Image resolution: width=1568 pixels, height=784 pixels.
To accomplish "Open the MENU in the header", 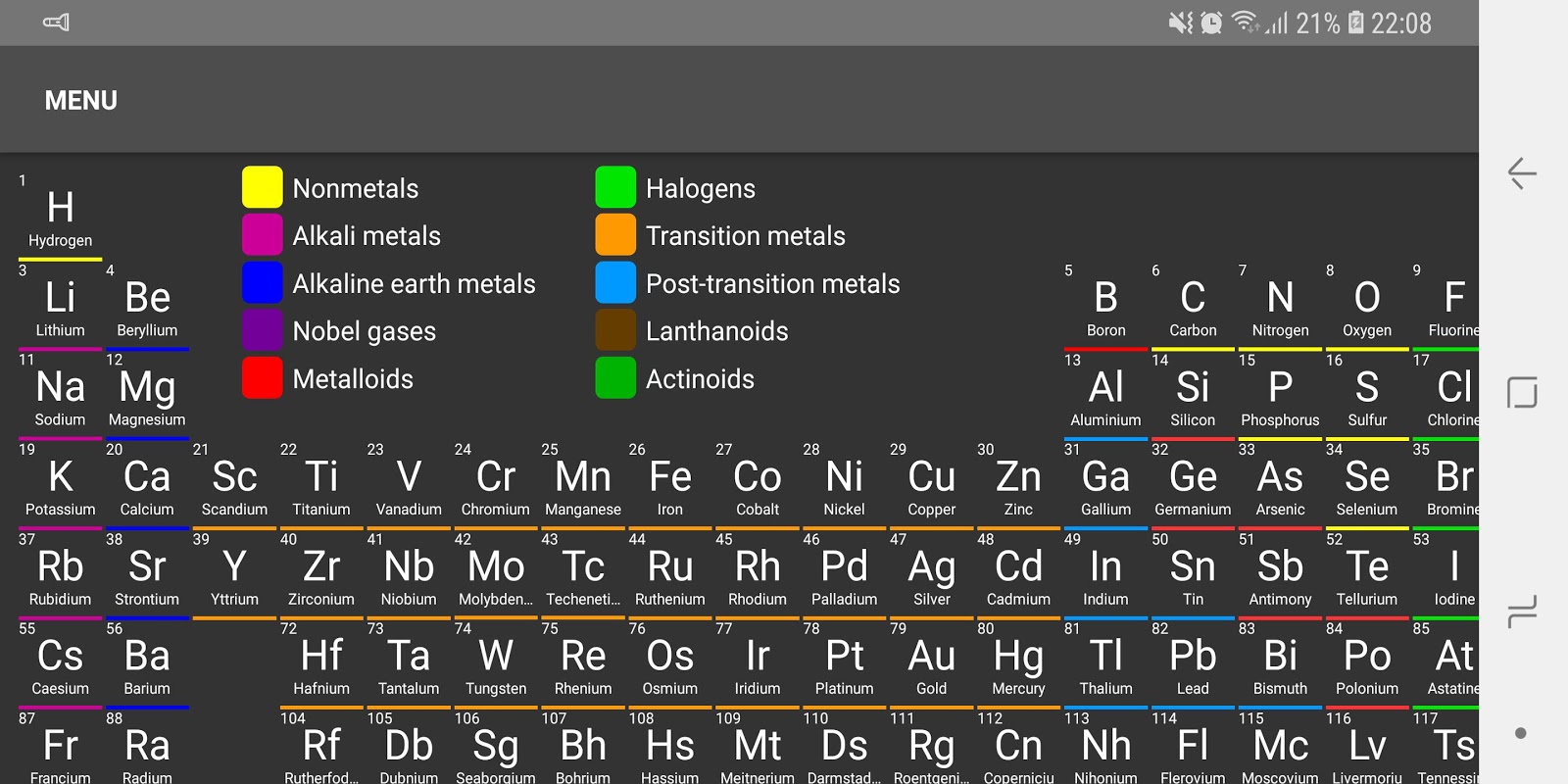I will pyautogui.click(x=80, y=101).
